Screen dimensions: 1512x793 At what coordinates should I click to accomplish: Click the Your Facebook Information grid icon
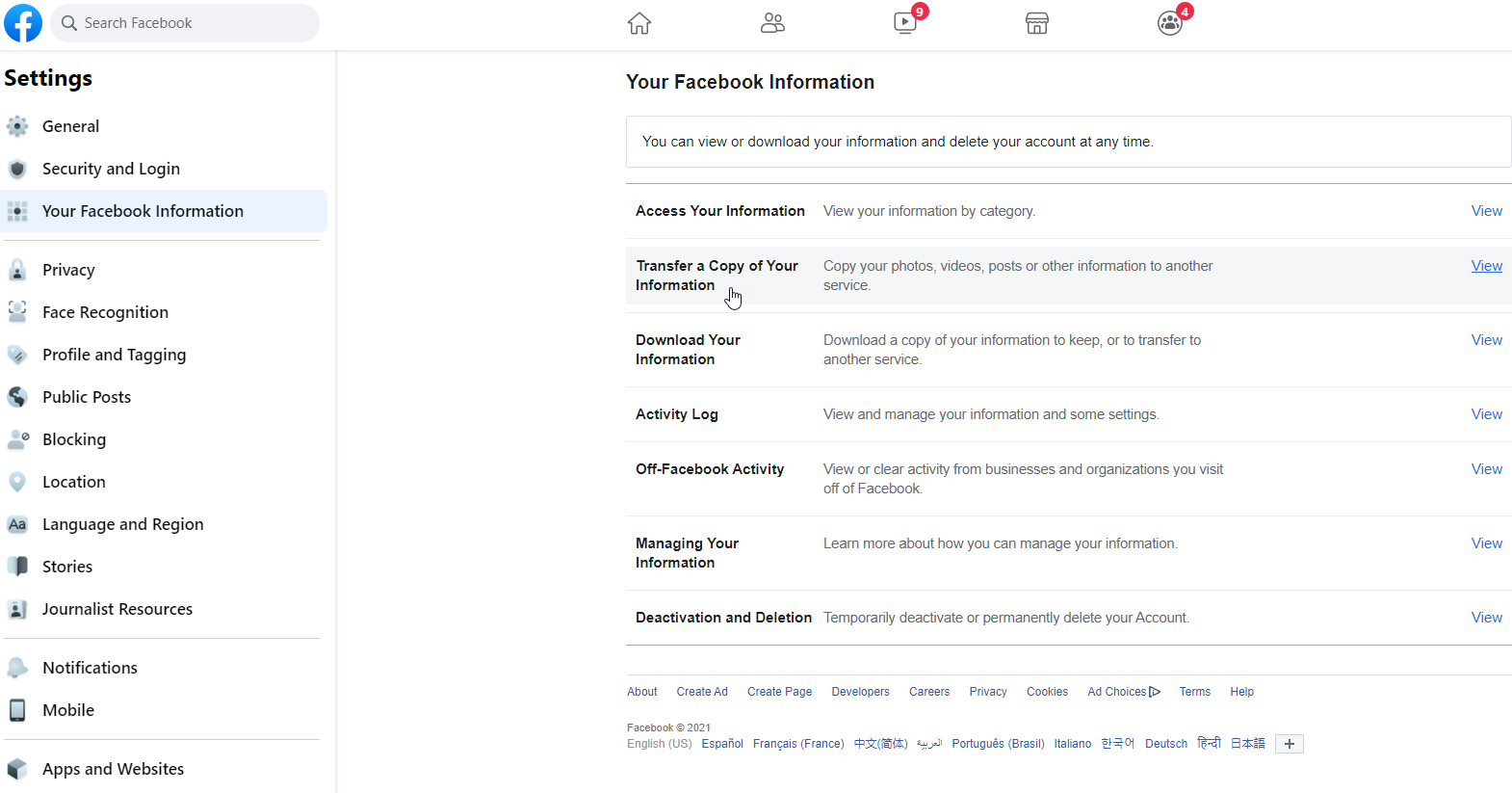tap(17, 211)
